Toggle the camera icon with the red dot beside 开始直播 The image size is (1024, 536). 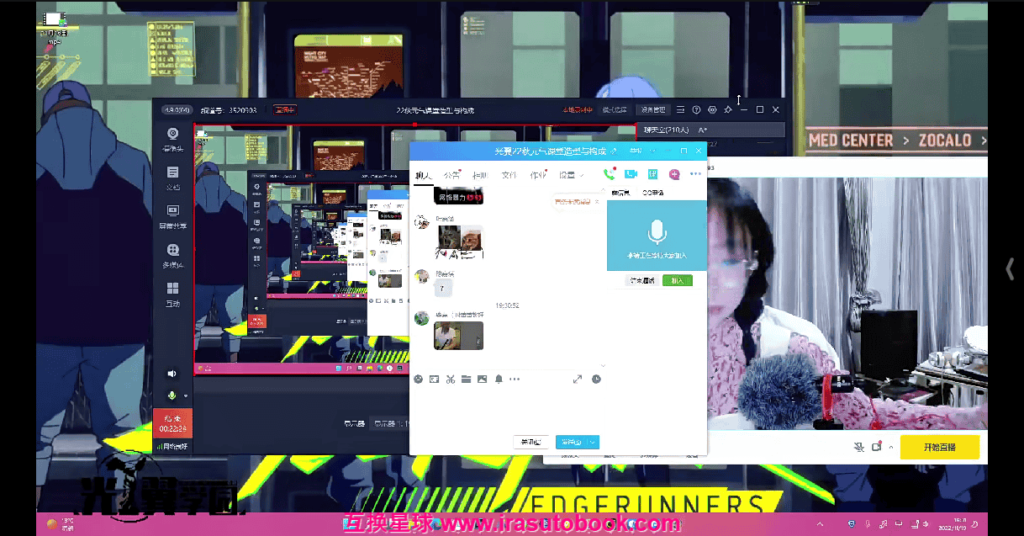tap(877, 447)
